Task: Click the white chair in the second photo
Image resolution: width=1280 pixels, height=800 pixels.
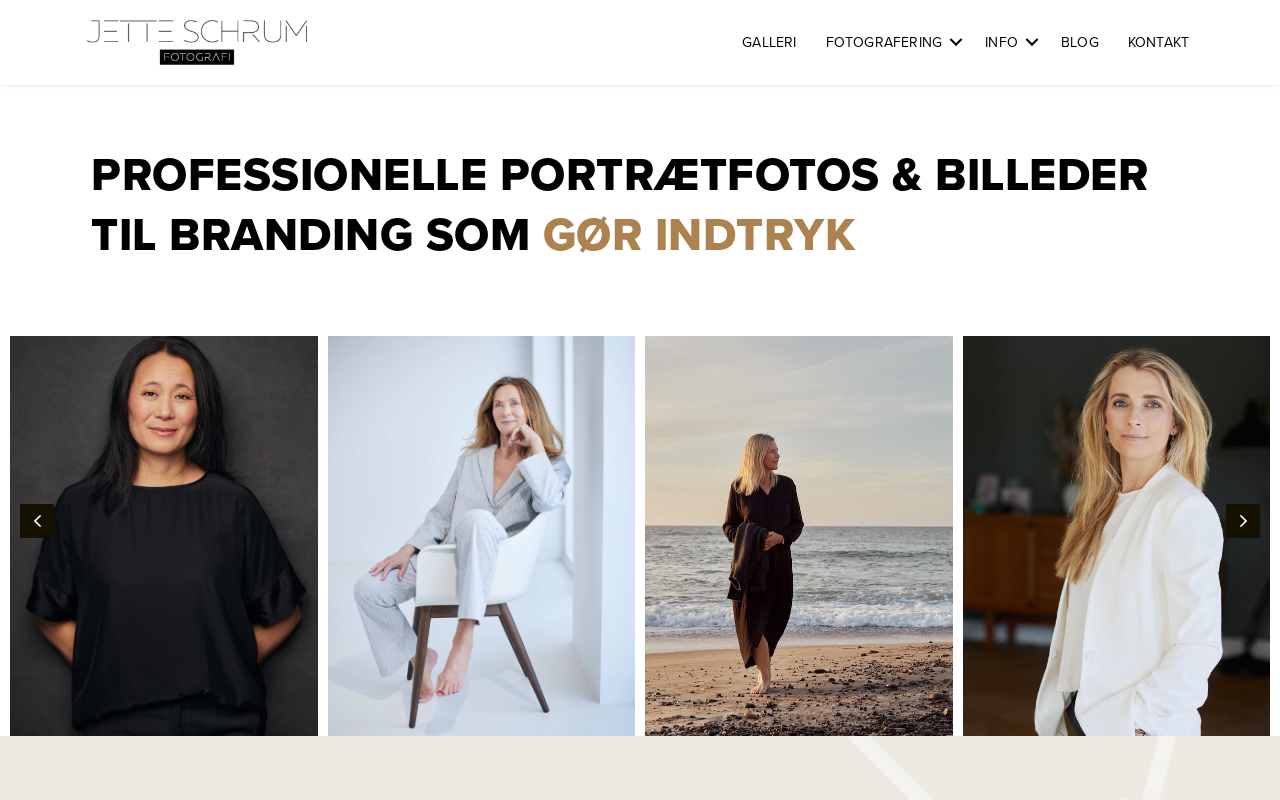Action: click(x=500, y=580)
